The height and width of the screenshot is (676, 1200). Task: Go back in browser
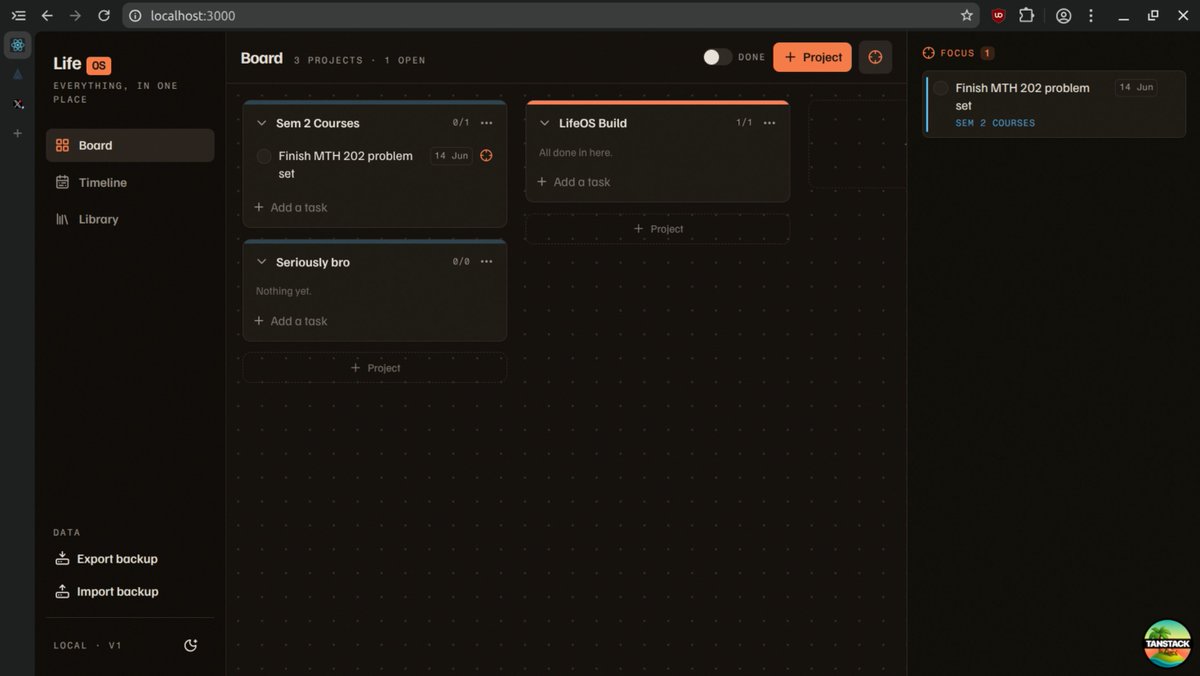pyautogui.click(x=46, y=15)
